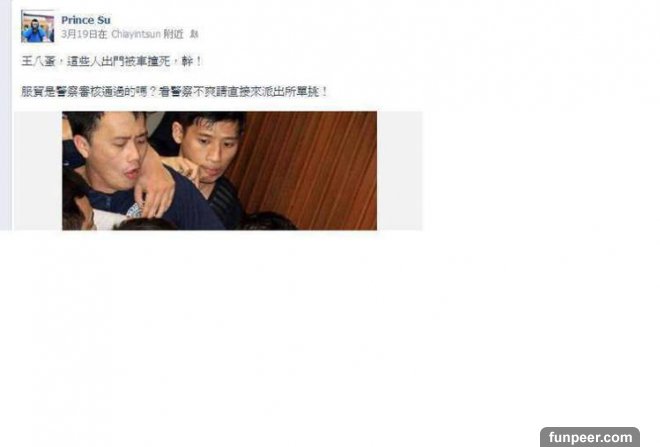Open the attached photo in the post

[219, 170]
